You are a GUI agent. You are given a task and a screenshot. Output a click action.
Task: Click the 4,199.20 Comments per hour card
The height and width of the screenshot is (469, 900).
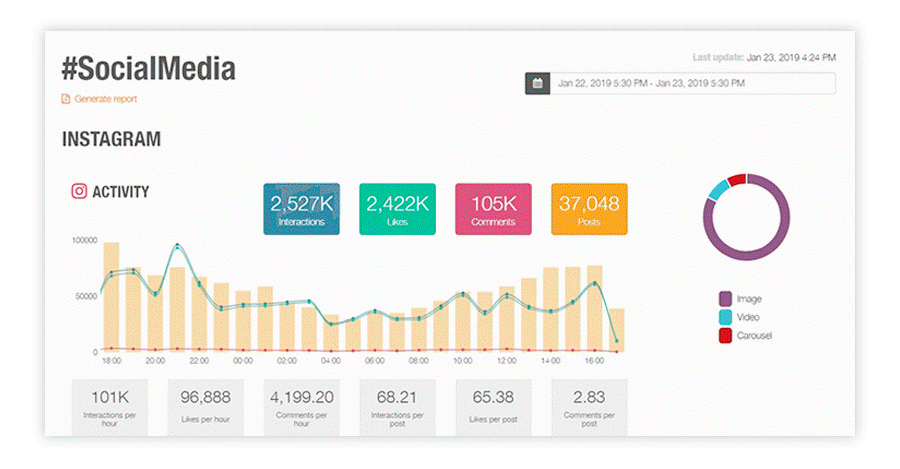coord(301,406)
